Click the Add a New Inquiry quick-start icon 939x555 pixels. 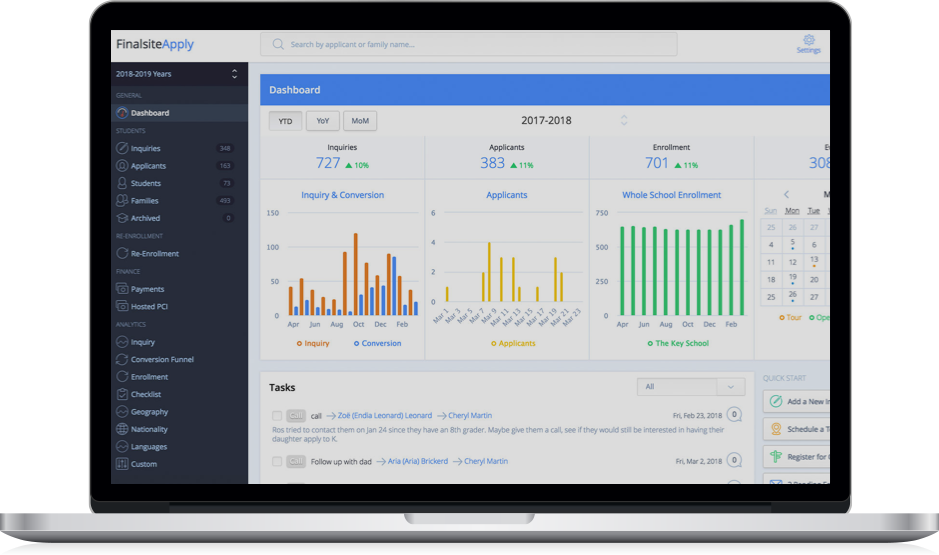tap(774, 401)
